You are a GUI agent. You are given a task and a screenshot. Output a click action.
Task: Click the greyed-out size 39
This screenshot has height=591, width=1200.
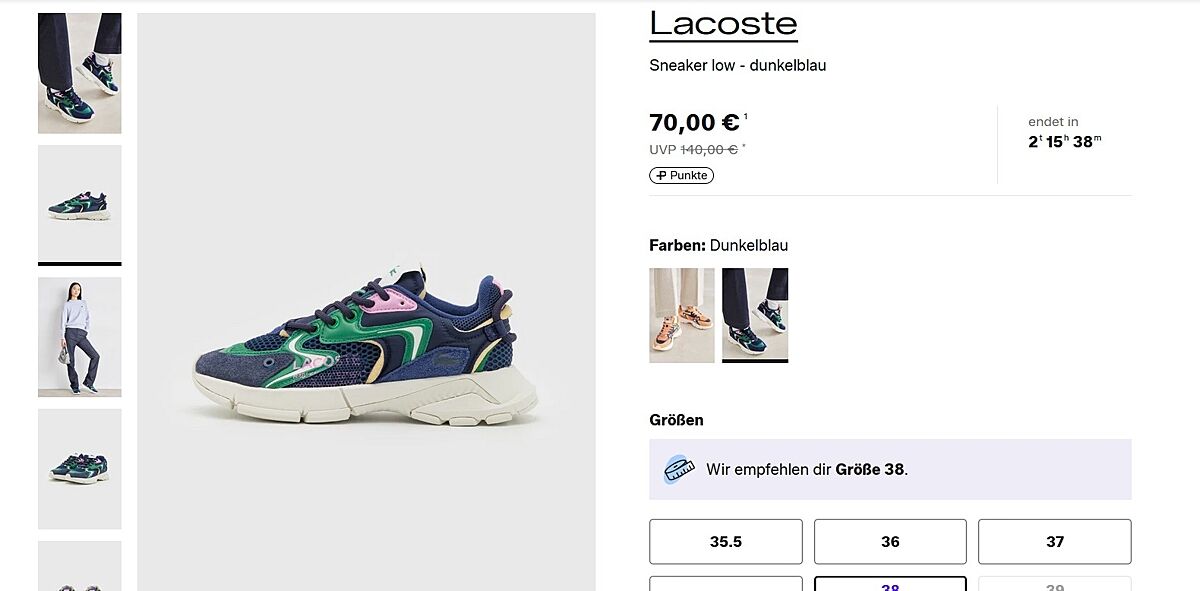pyautogui.click(x=1055, y=584)
